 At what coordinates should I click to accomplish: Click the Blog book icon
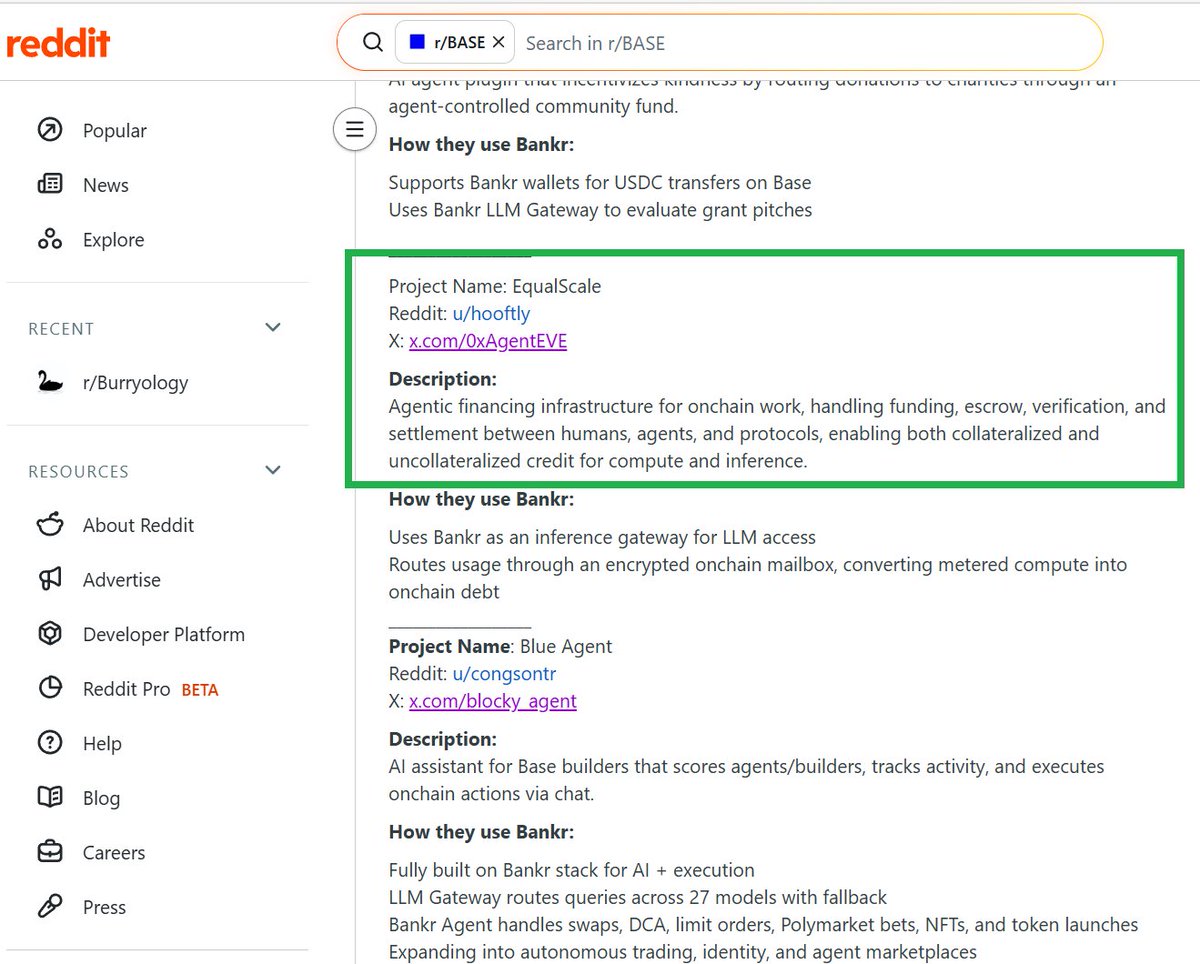tap(49, 797)
